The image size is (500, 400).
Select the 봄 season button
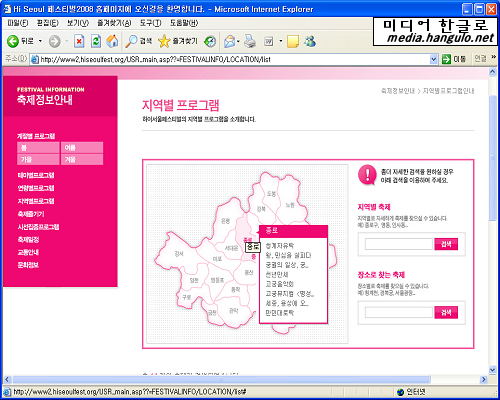38,147
